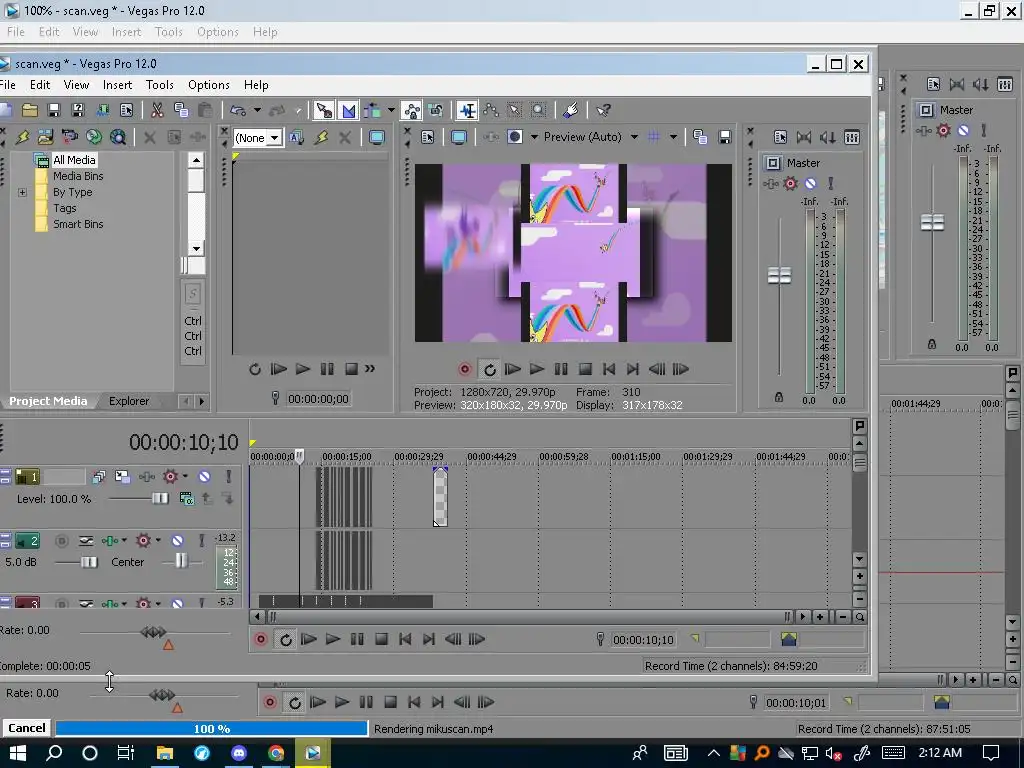Expand the By Type media folder
This screenshot has height=768, width=1024.
pyautogui.click(x=22, y=192)
